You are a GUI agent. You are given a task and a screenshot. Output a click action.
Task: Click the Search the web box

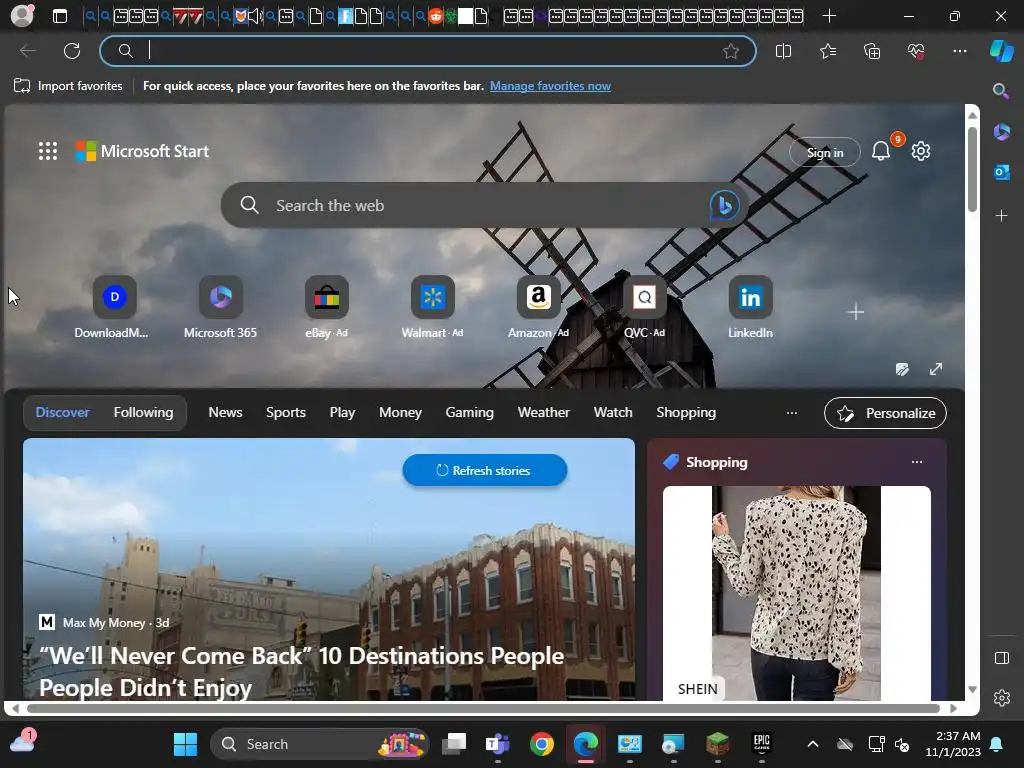[485, 205]
